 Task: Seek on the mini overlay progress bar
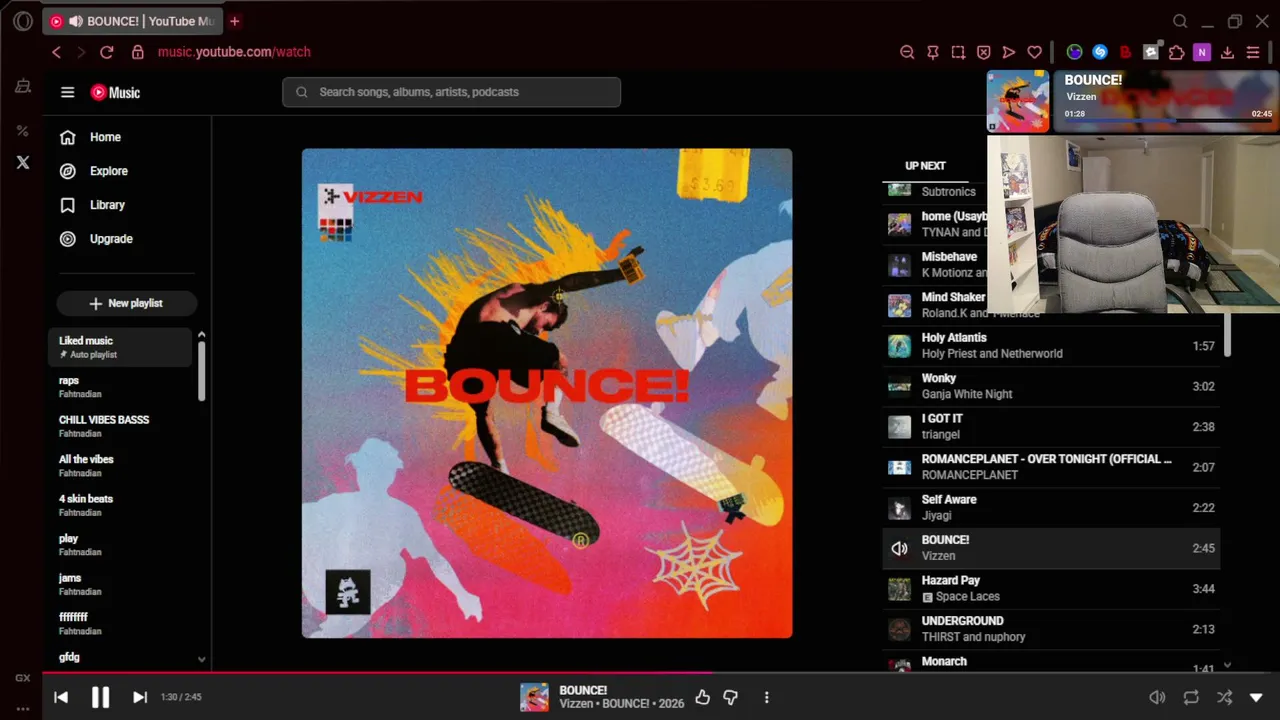[1169, 122]
